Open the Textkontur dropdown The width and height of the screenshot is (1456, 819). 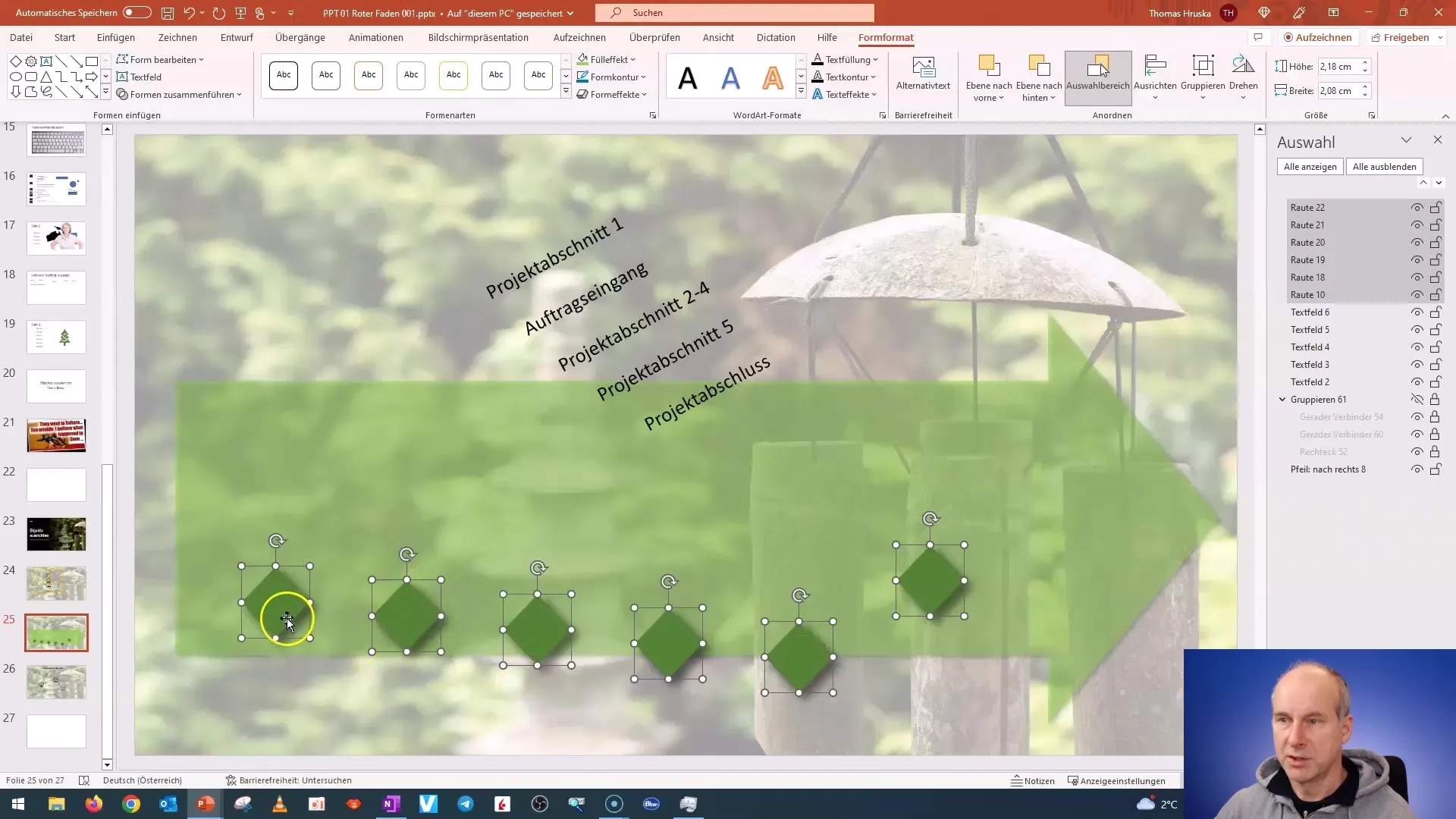844,77
